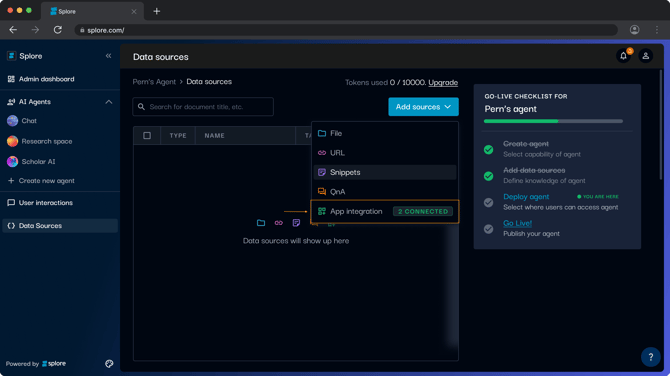Open the help question mark button
This screenshot has height=376, width=670.
651,357
